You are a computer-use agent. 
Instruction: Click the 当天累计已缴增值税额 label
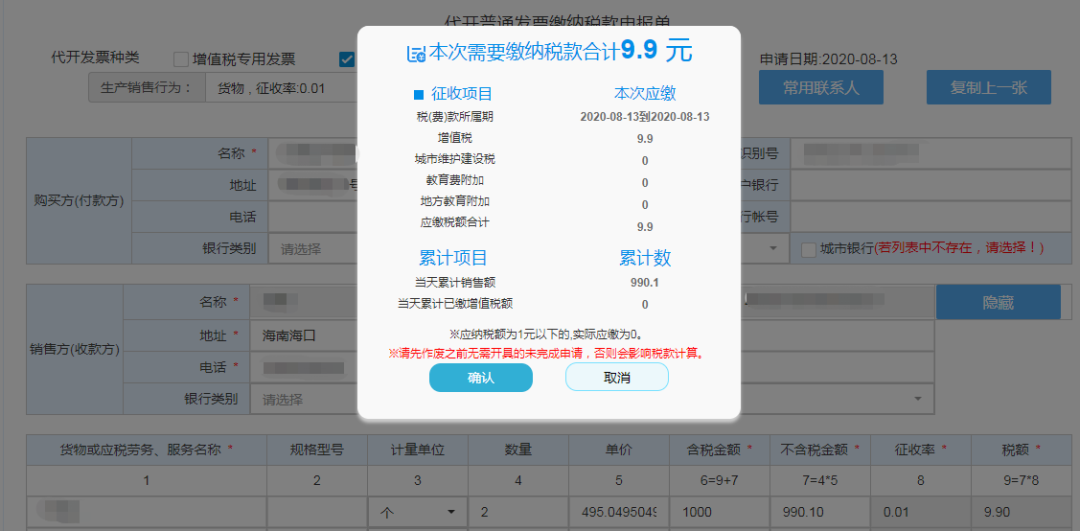(x=455, y=303)
